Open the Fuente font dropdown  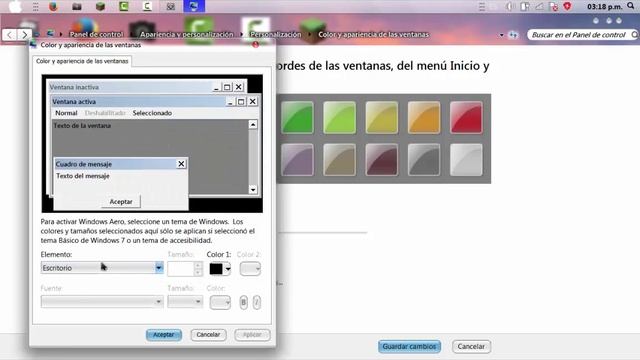tap(102, 302)
